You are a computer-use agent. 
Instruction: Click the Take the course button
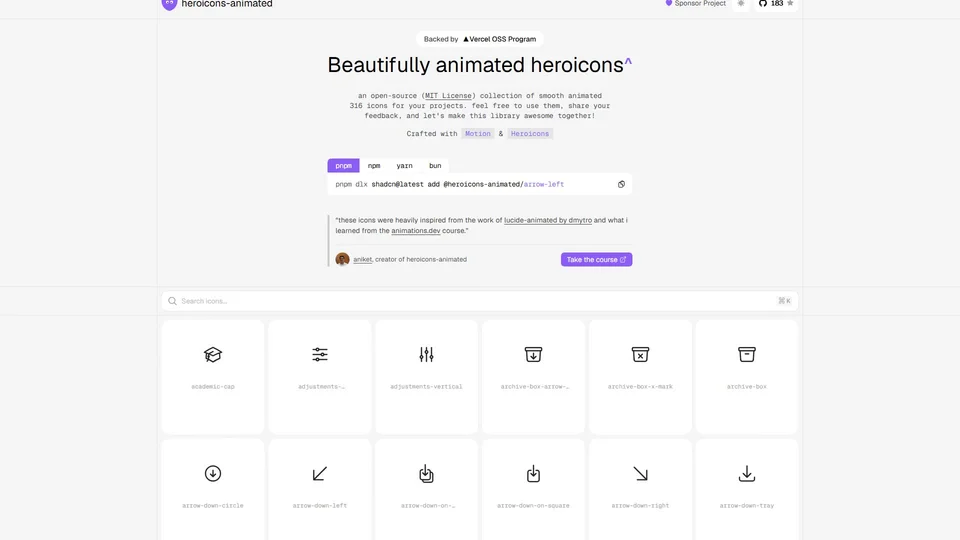click(596, 260)
